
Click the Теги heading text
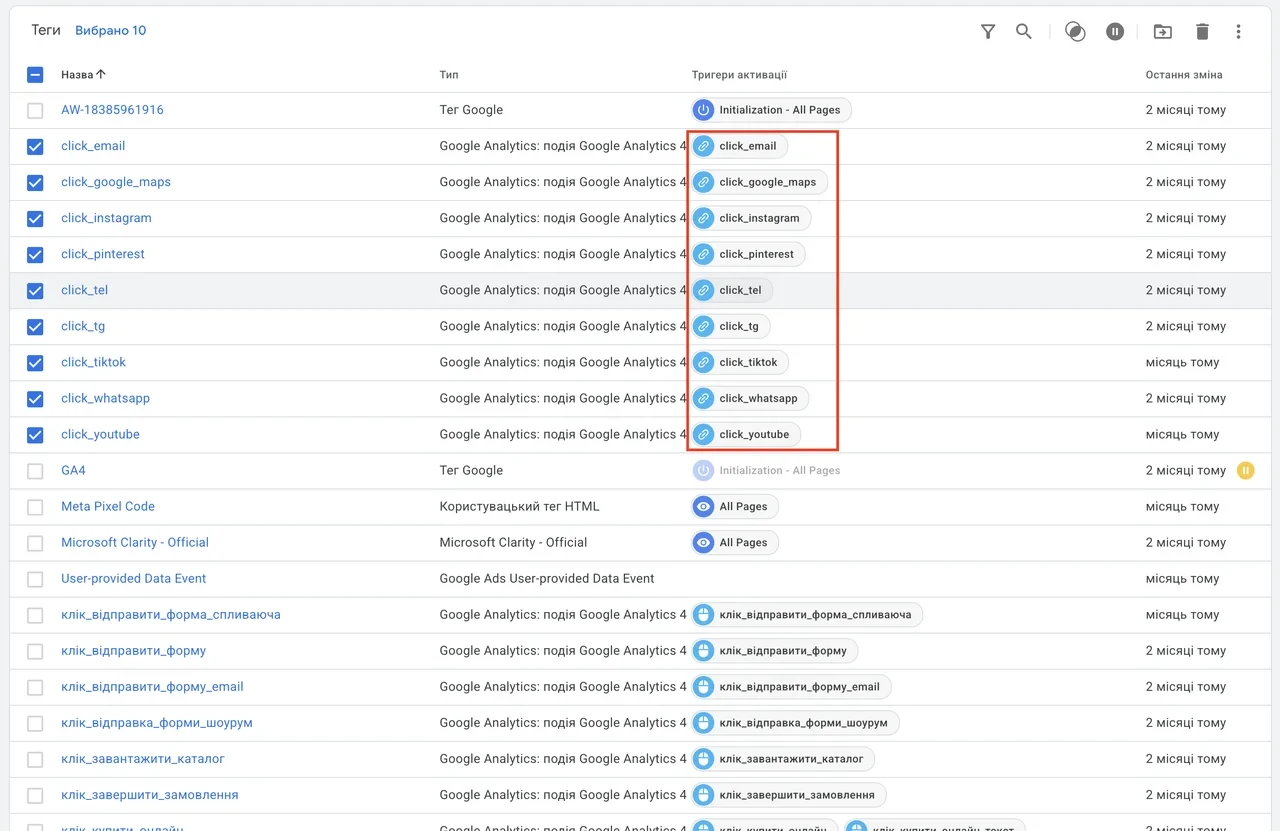click(x=46, y=30)
